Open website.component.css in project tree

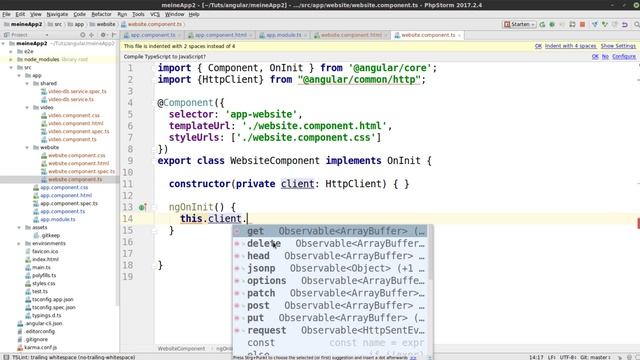77,156
